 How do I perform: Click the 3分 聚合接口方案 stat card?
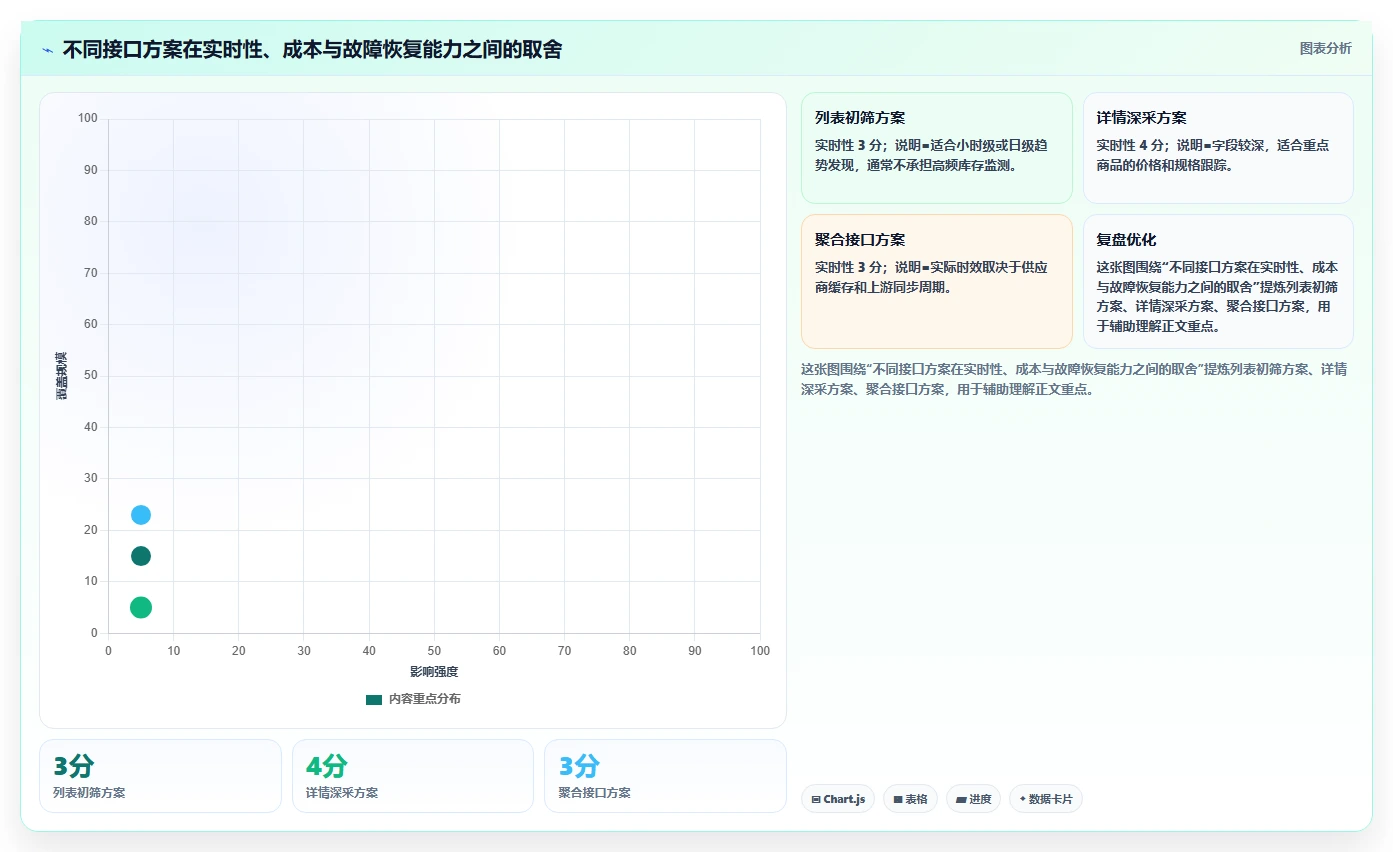tap(665, 776)
